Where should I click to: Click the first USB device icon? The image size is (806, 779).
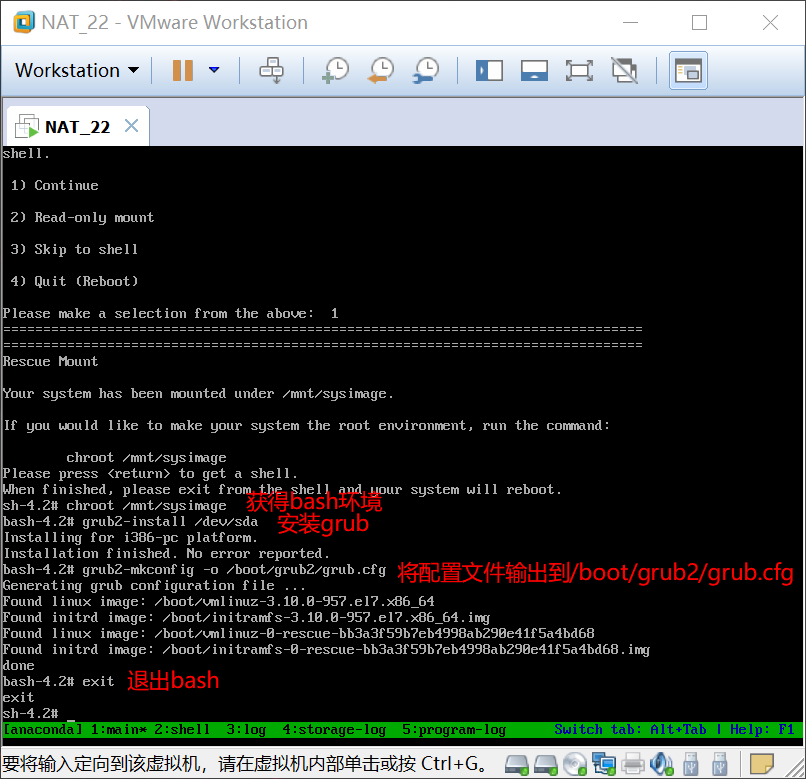coord(690,765)
